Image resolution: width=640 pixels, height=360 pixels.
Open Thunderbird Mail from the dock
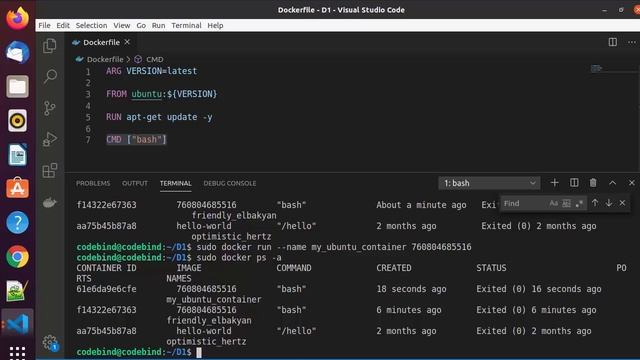click(x=17, y=52)
